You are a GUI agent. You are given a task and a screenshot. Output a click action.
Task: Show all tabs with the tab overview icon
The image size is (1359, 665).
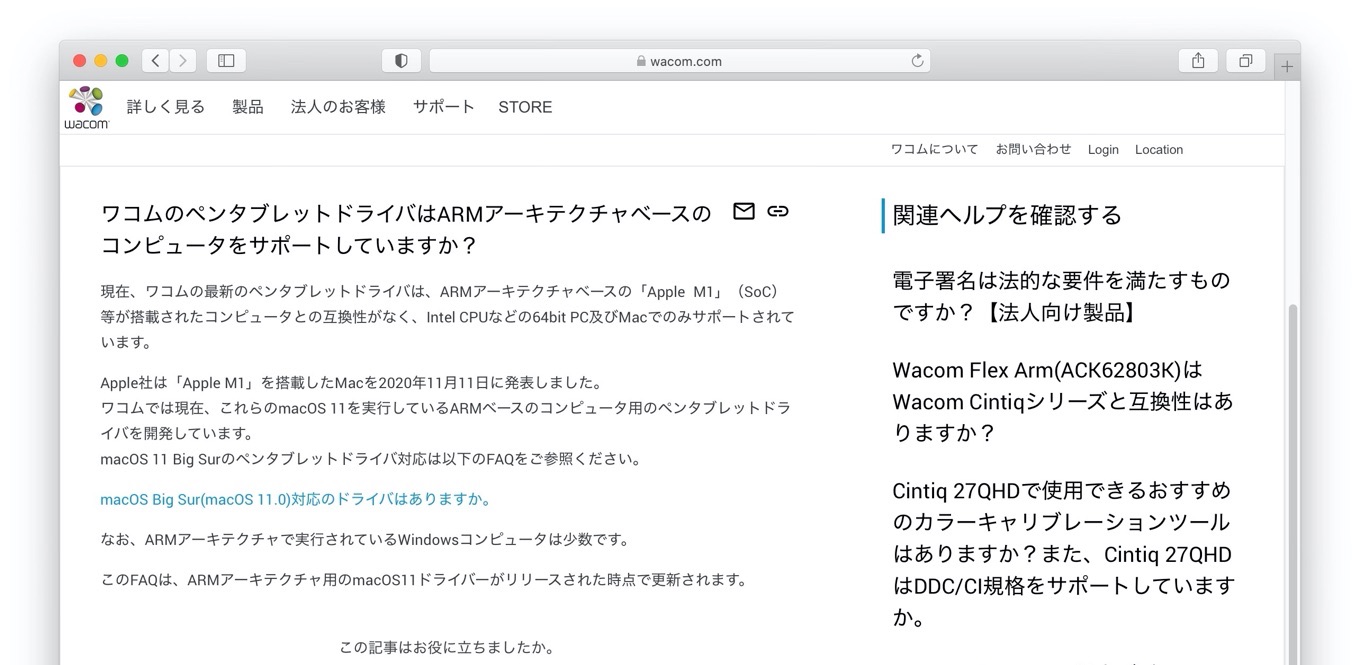coord(1245,60)
